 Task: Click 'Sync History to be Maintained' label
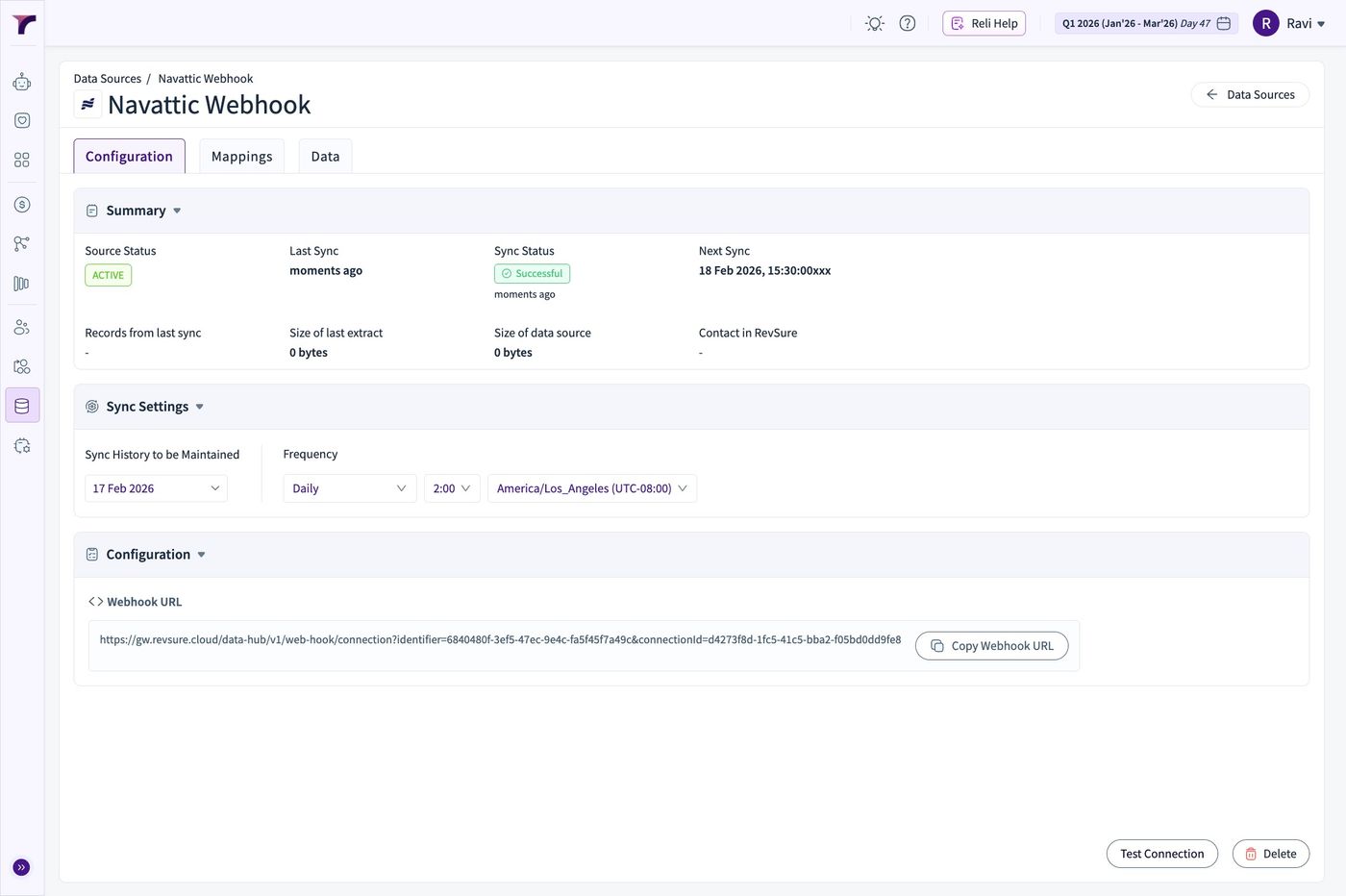point(162,455)
